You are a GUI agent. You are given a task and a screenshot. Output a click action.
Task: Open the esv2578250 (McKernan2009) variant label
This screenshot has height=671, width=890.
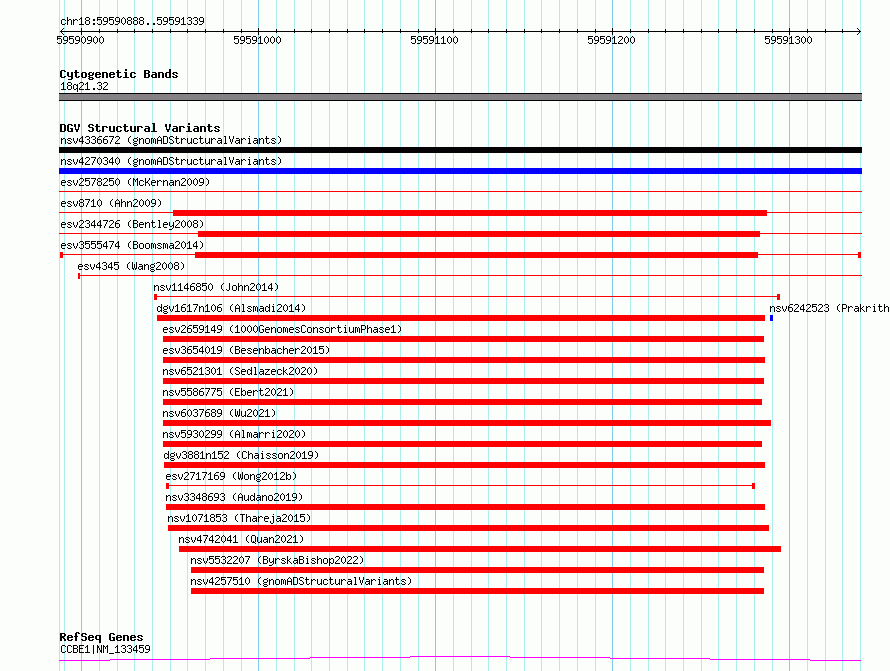(x=135, y=182)
